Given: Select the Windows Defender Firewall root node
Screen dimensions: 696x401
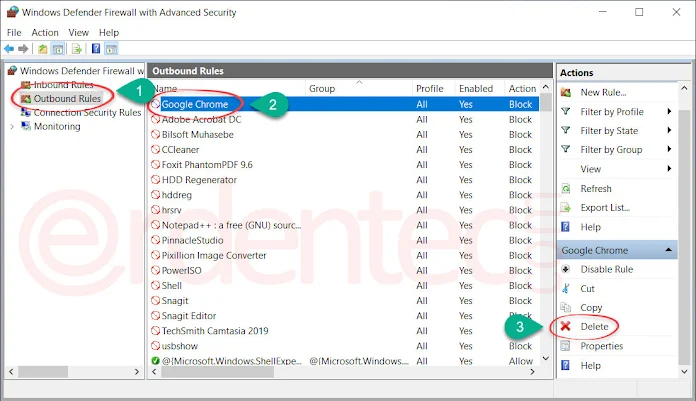Looking at the screenshot, I should 82,71.
